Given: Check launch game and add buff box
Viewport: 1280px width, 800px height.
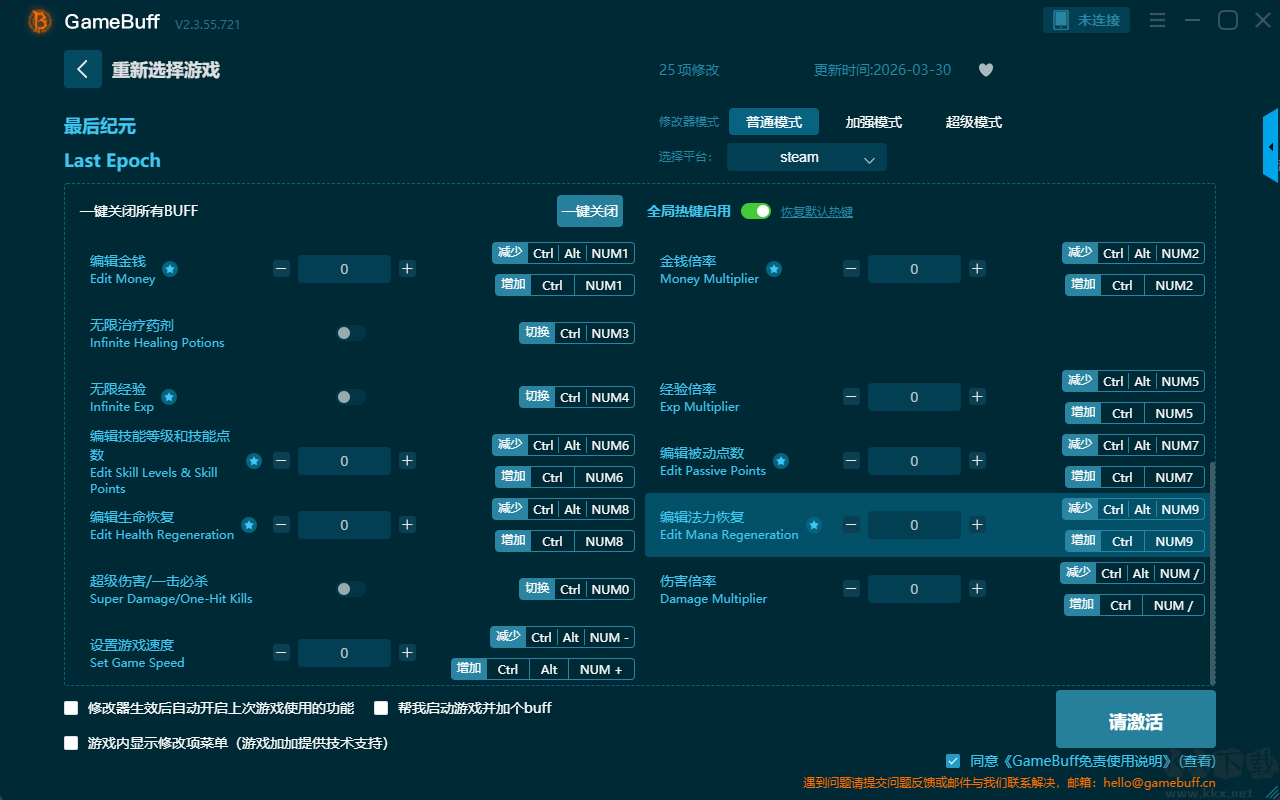Looking at the screenshot, I should pos(381,708).
